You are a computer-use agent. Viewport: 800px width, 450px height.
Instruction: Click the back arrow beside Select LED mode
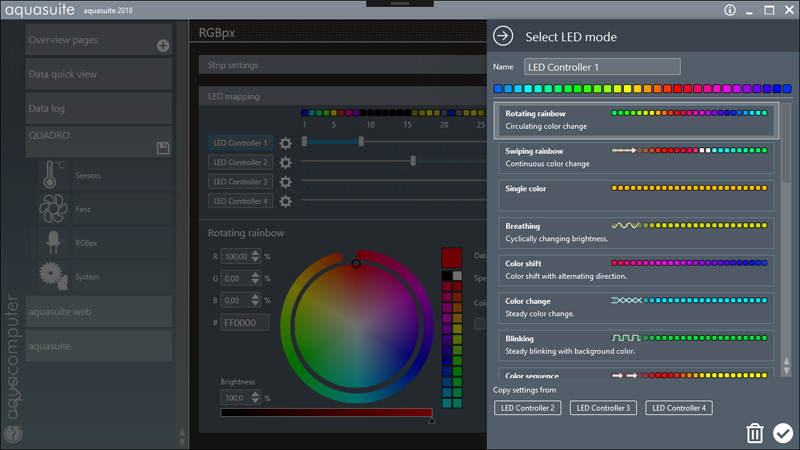click(503, 37)
